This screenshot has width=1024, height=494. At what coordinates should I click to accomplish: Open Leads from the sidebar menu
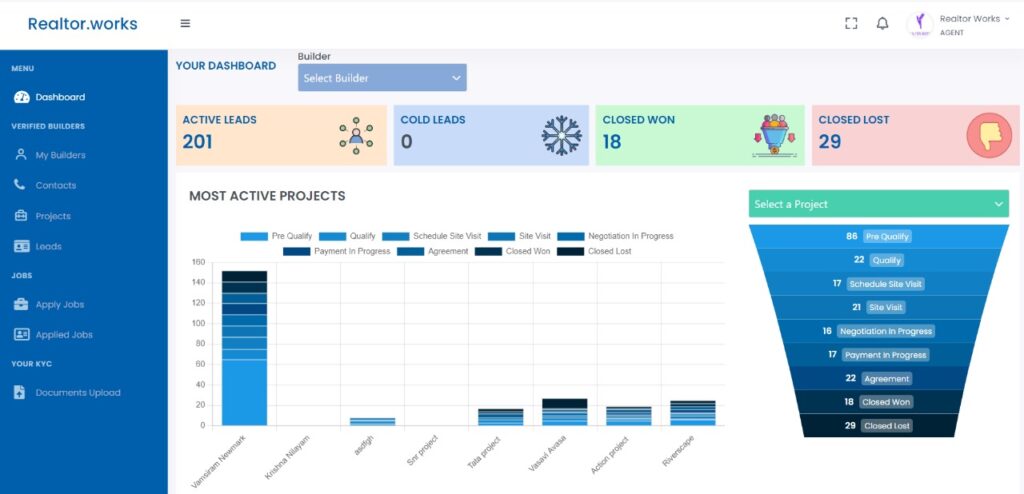click(x=48, y=246)
